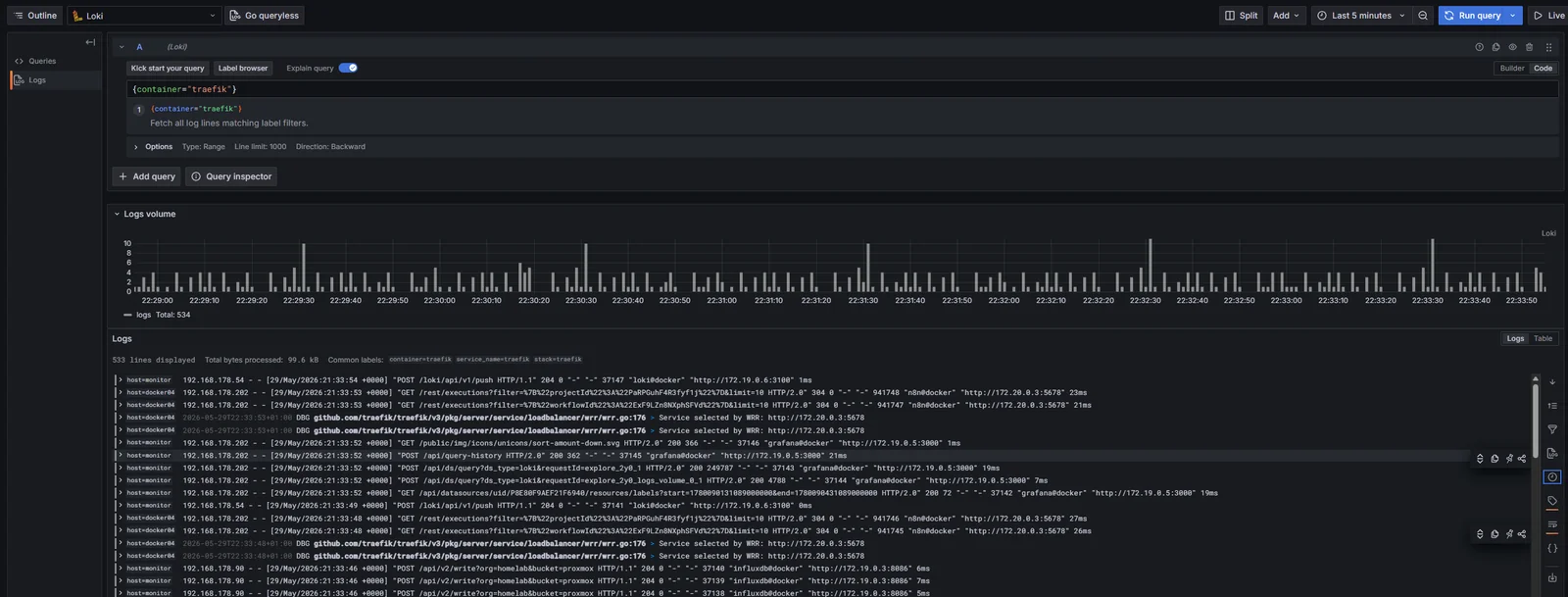Toggle the Outline panel button
This screenshot has height=597, width=1568.
[x=35, y=16]
